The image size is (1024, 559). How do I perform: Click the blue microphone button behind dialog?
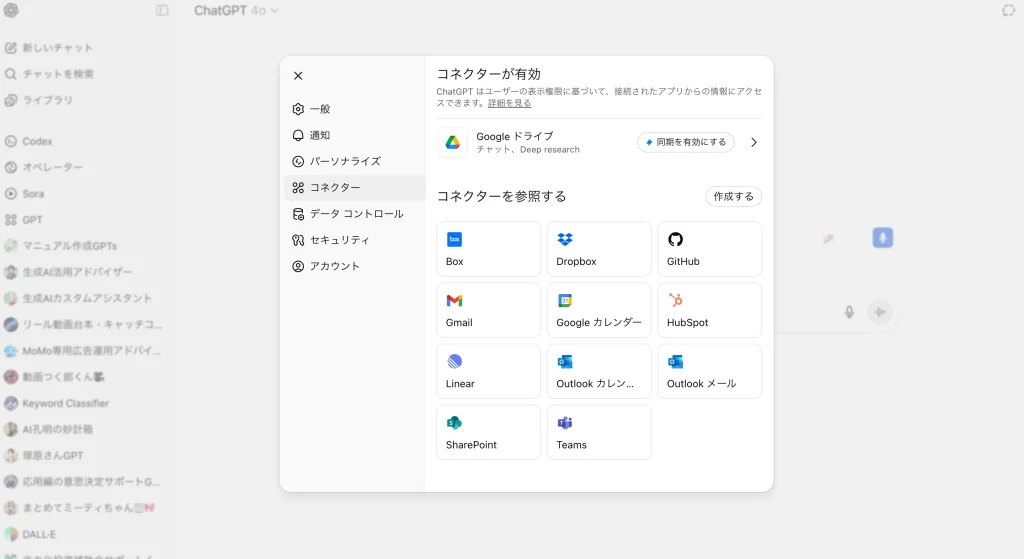[882, 238]
